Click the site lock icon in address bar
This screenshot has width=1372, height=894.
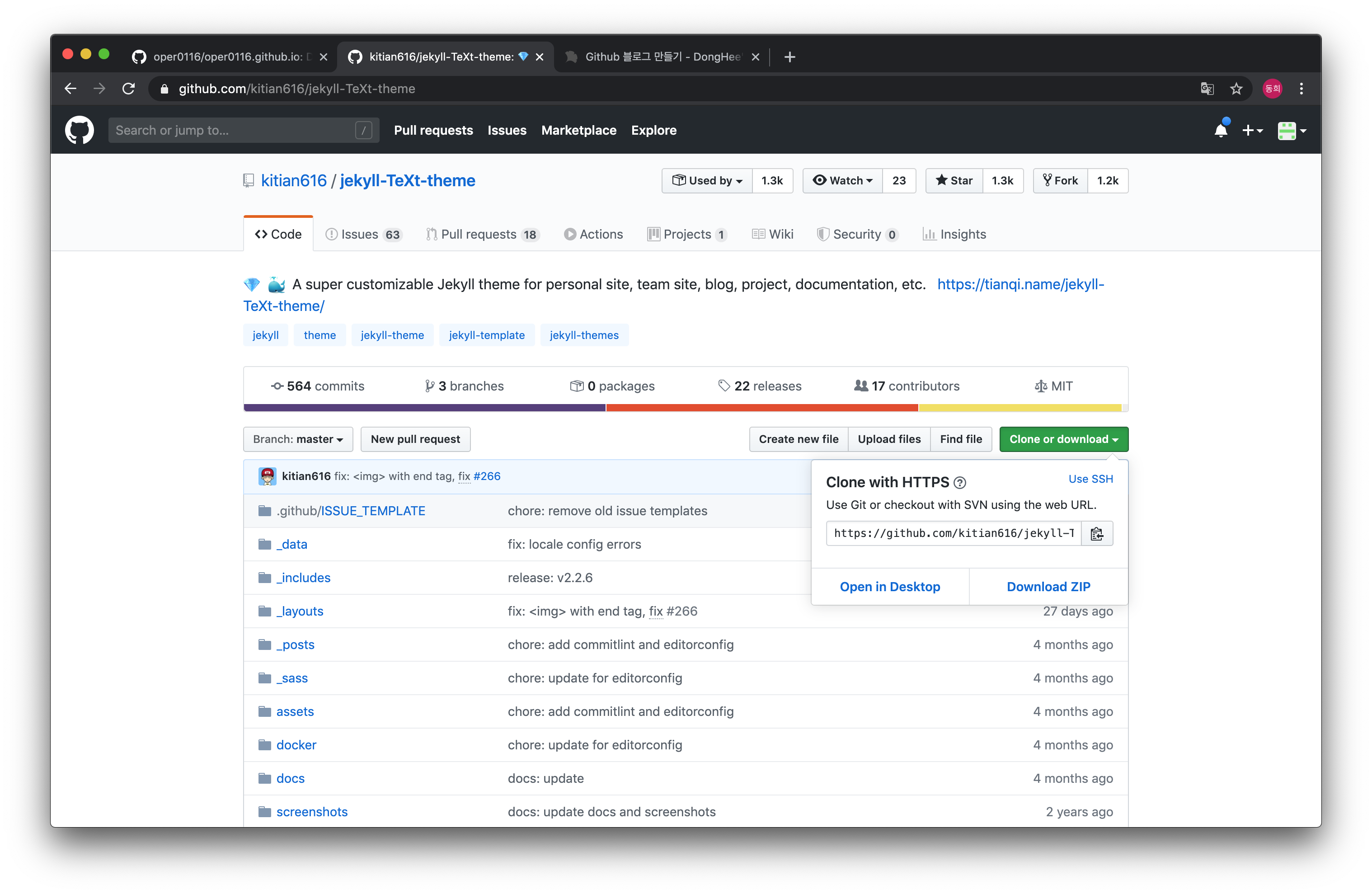(164, 89)
